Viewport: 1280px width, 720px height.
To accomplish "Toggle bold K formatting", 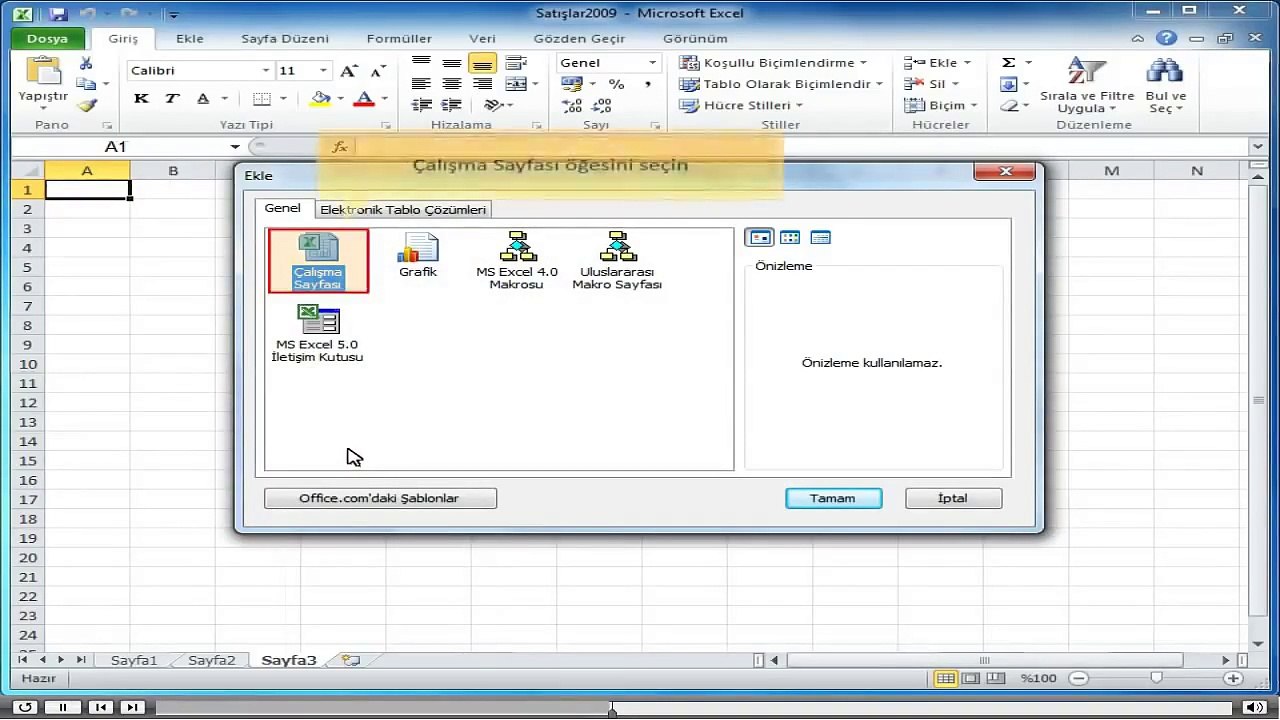I will [x=141, y=98].
